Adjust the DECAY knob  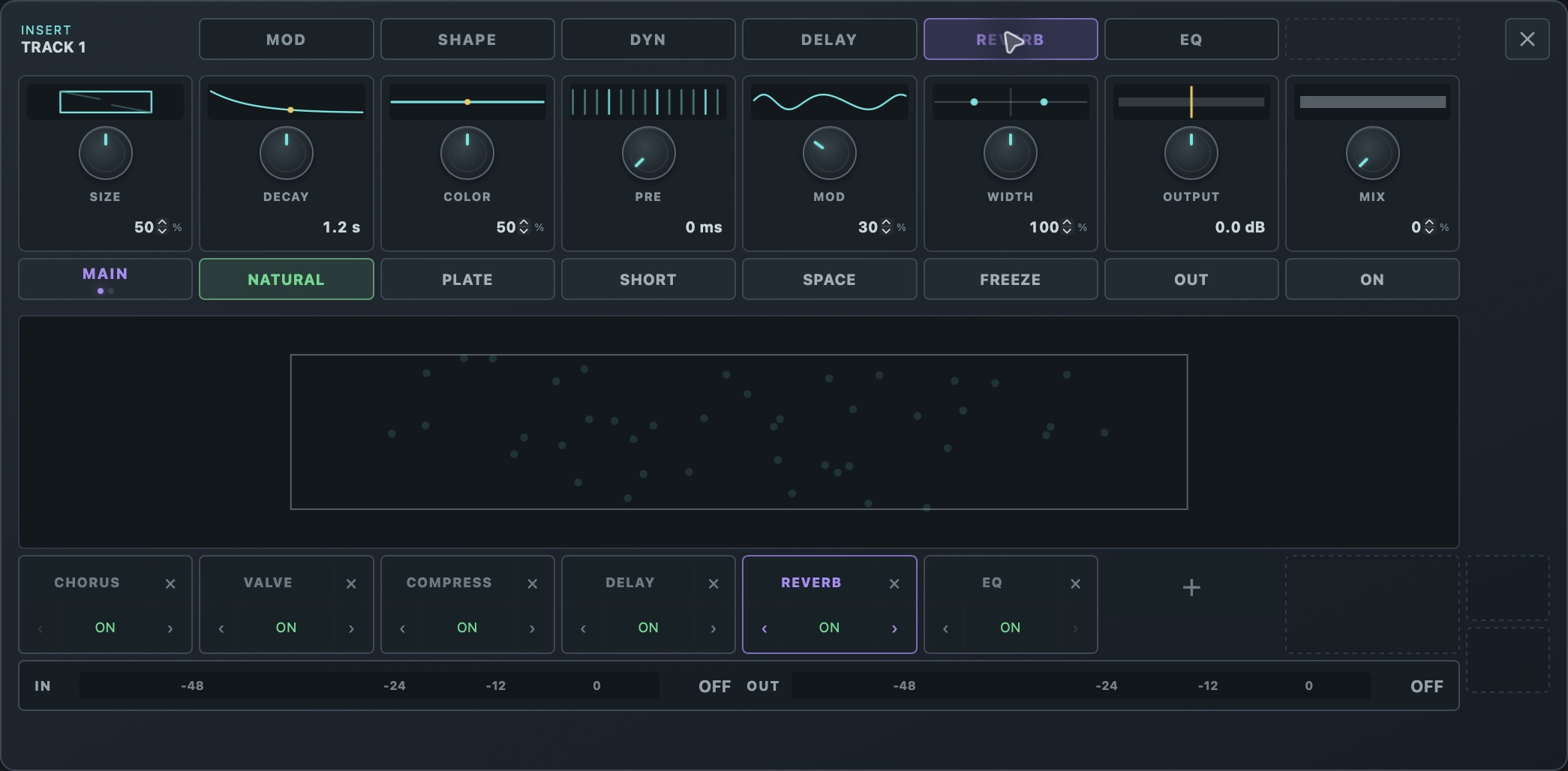[286, 153]
